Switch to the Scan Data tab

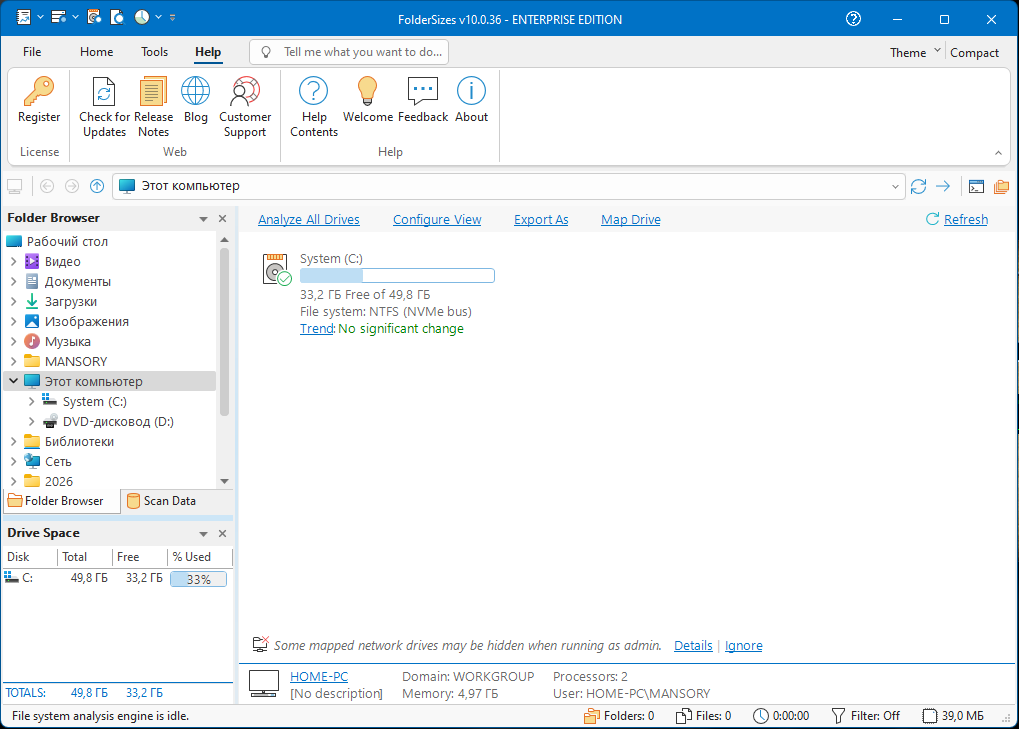160,501
